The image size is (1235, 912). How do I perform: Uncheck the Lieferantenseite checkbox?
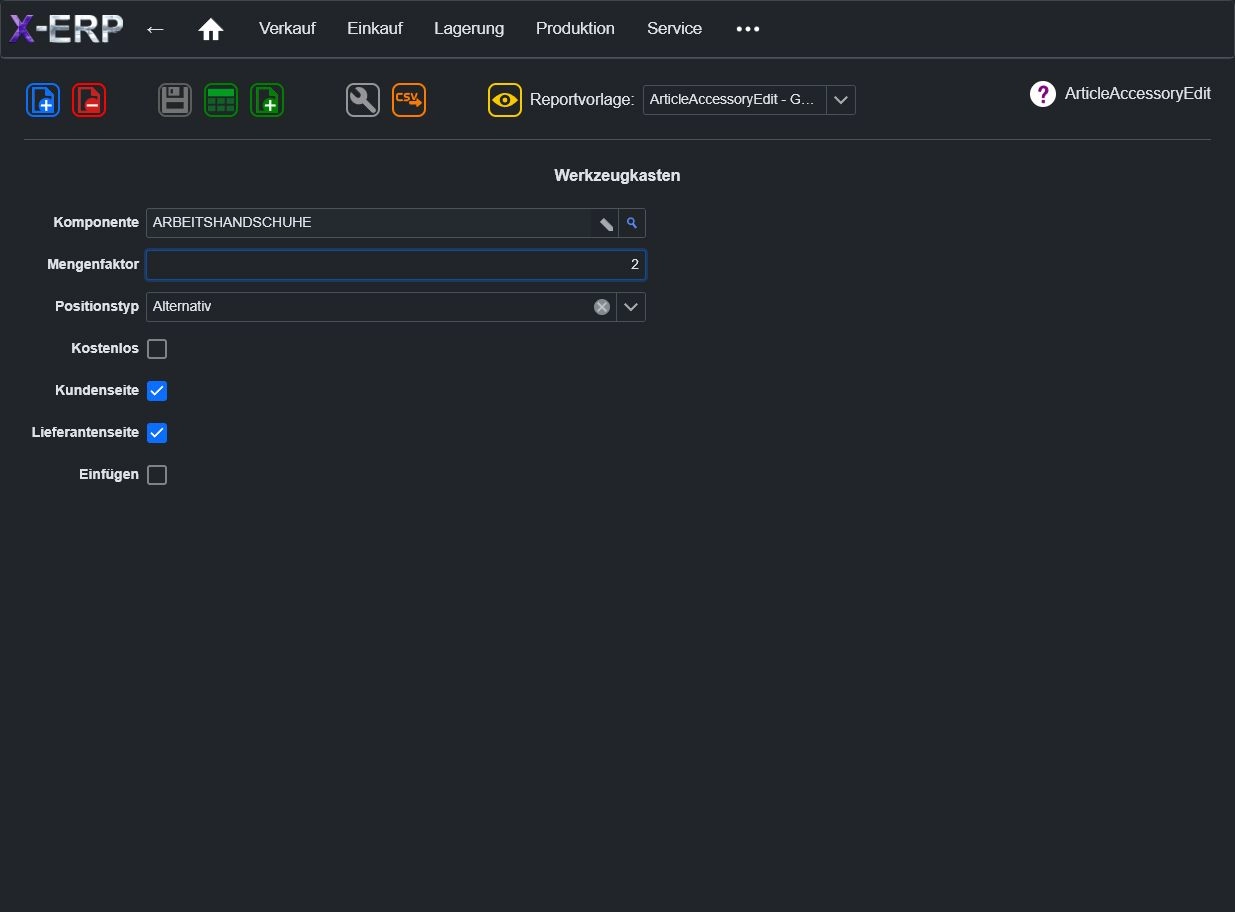157,433
